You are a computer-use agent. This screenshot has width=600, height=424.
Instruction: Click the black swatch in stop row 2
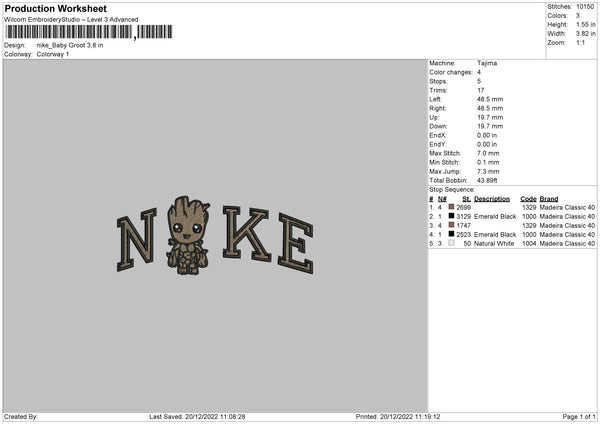pos(451,216)
